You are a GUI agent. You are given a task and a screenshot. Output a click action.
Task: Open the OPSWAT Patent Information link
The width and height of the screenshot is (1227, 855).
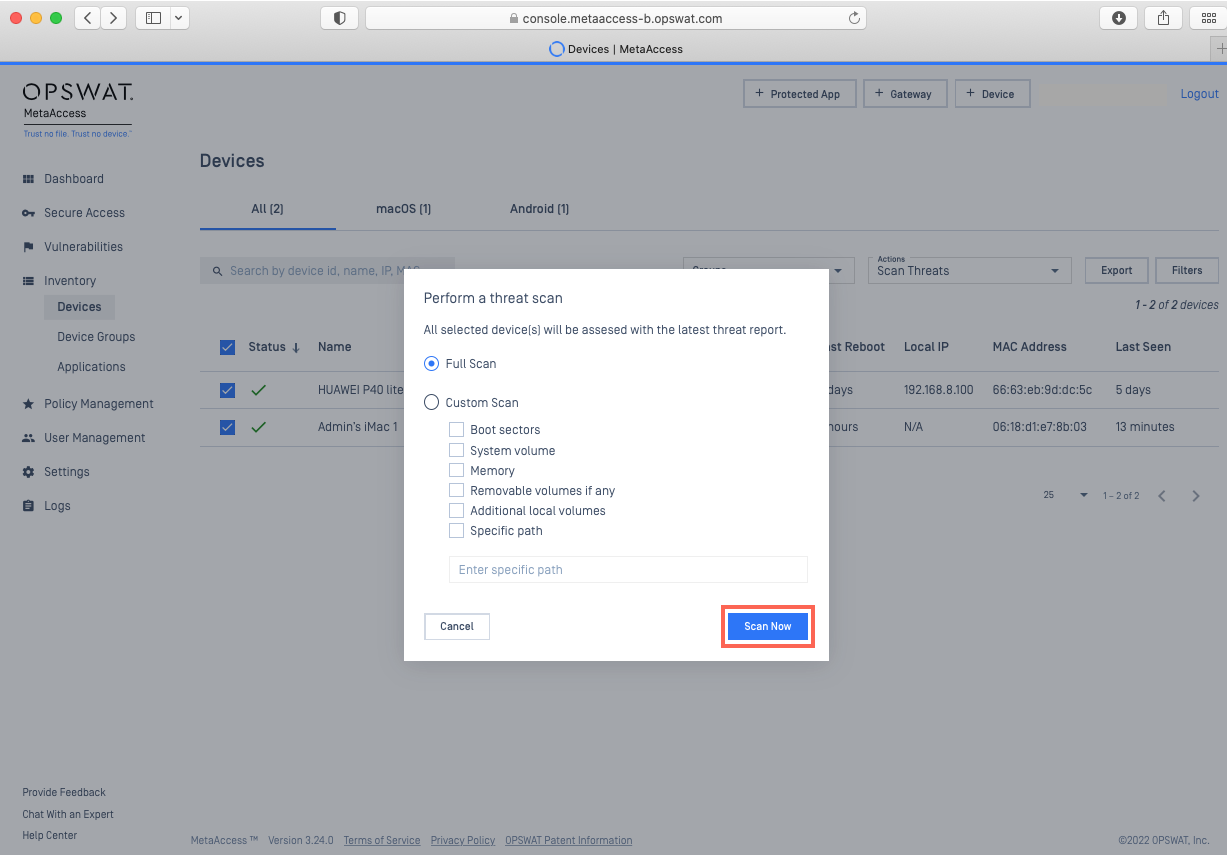[568, 840]
